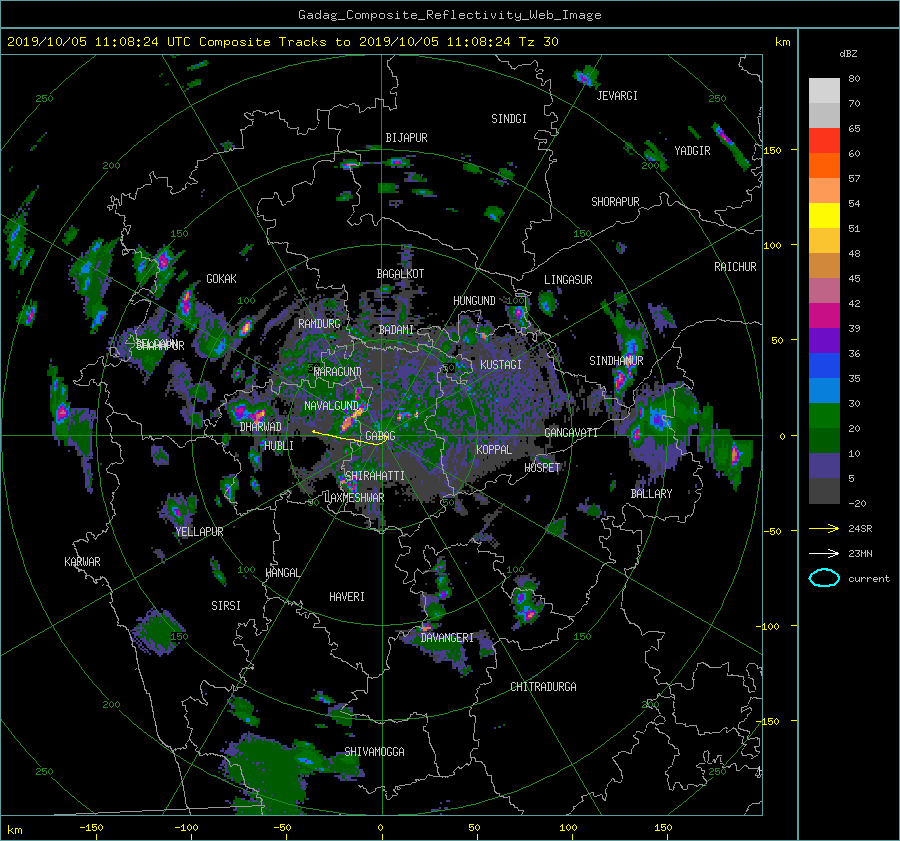The width and height of the screenshot is (900, 841).
Task: Click the SINDHANUR city label
Action: click(616, 361)
